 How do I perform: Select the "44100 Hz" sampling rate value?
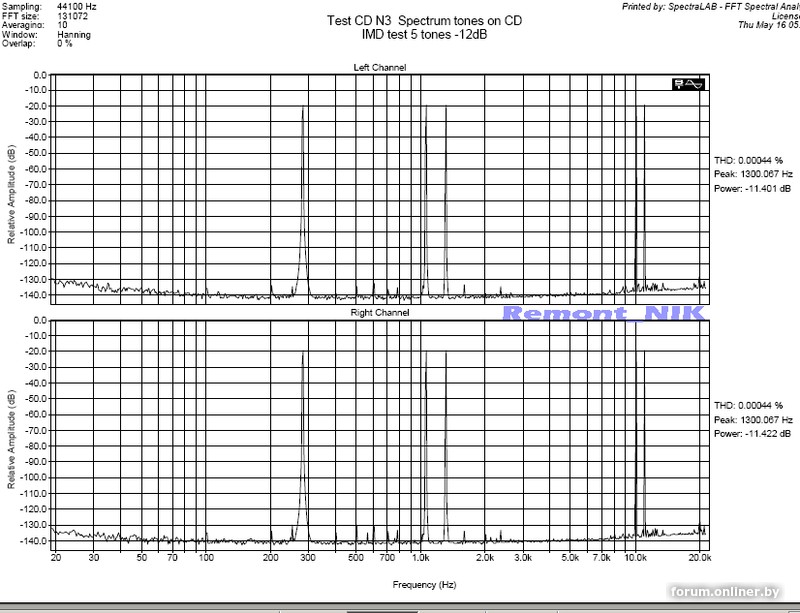click(77, 7)
